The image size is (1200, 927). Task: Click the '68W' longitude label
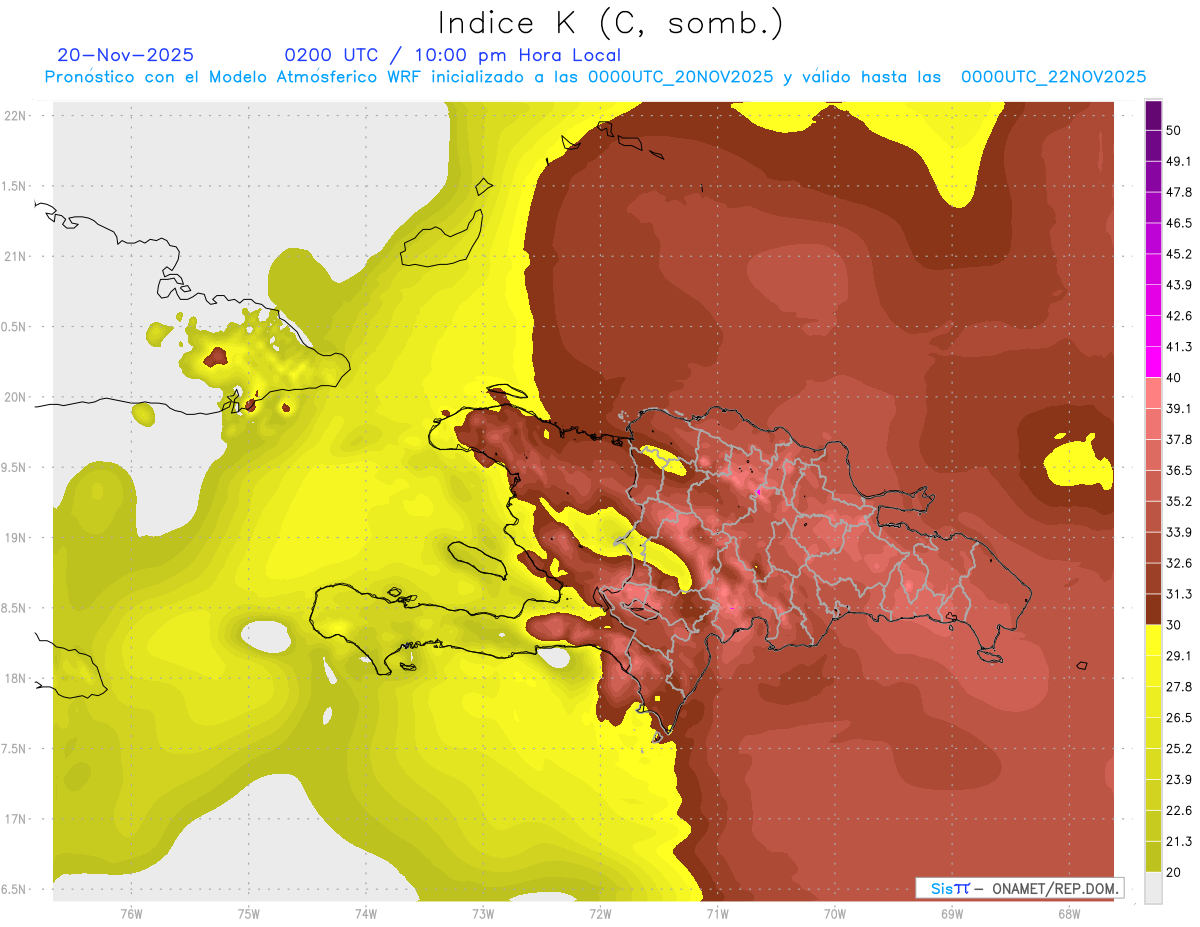1069,914
